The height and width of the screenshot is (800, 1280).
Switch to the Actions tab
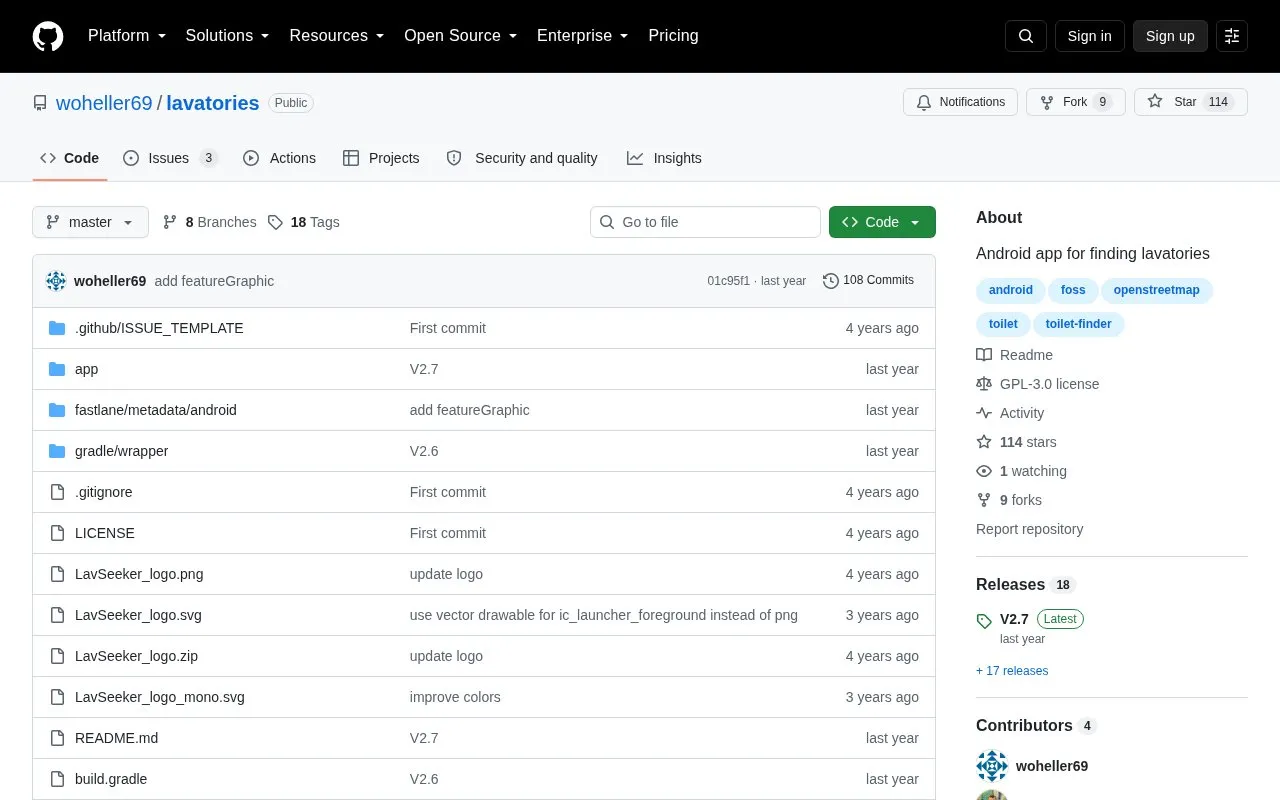click(x=280, y=158)
